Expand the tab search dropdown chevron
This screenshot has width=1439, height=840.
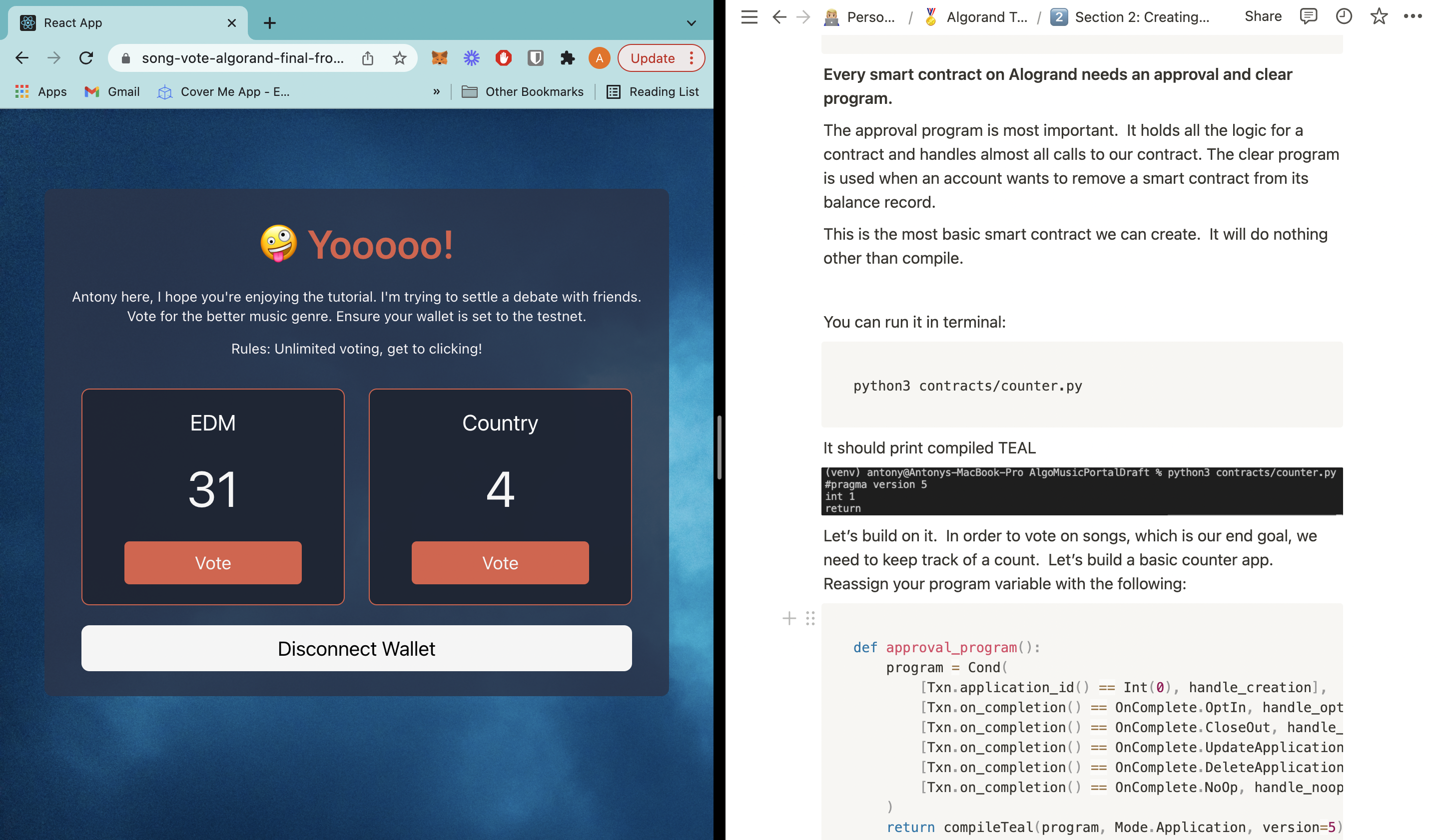point(692,23)
